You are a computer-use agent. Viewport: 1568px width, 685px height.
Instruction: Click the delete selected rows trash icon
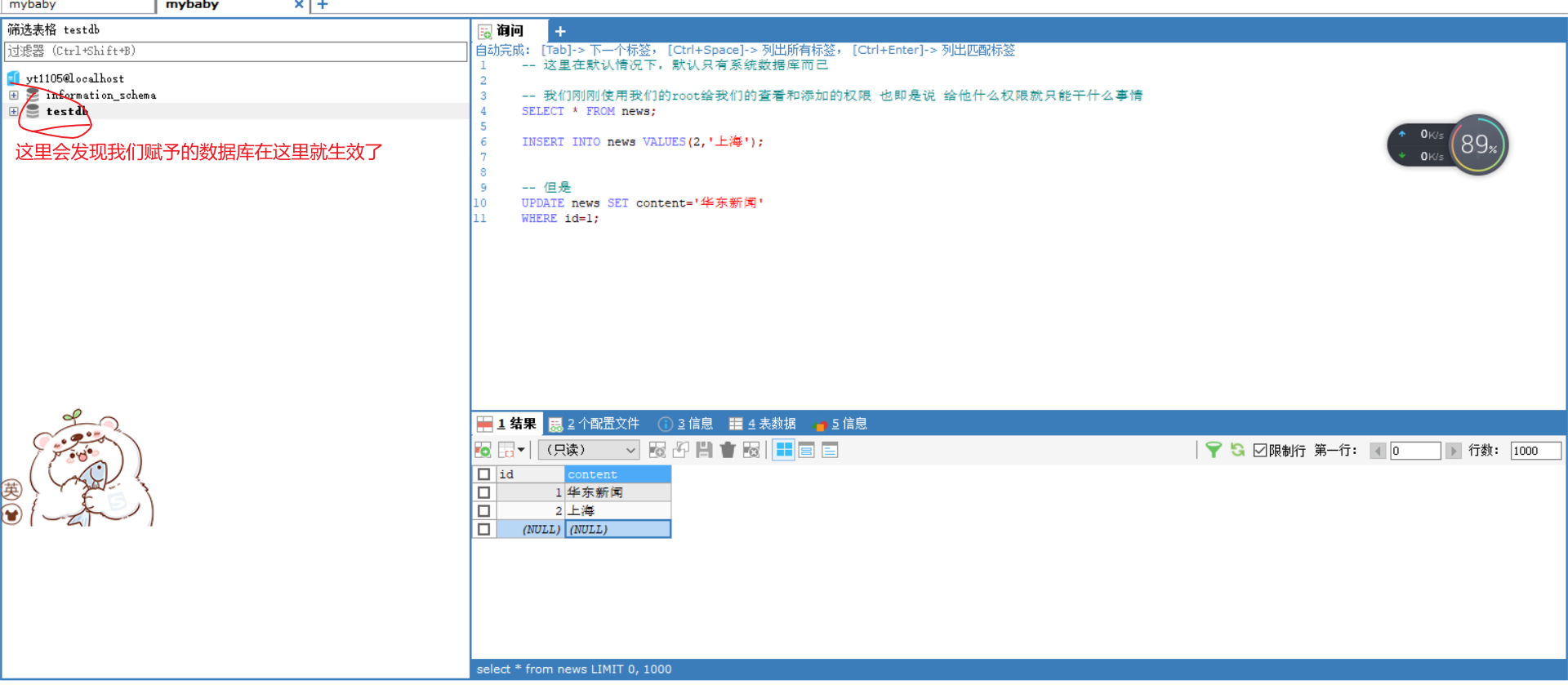tap(728, 451)
